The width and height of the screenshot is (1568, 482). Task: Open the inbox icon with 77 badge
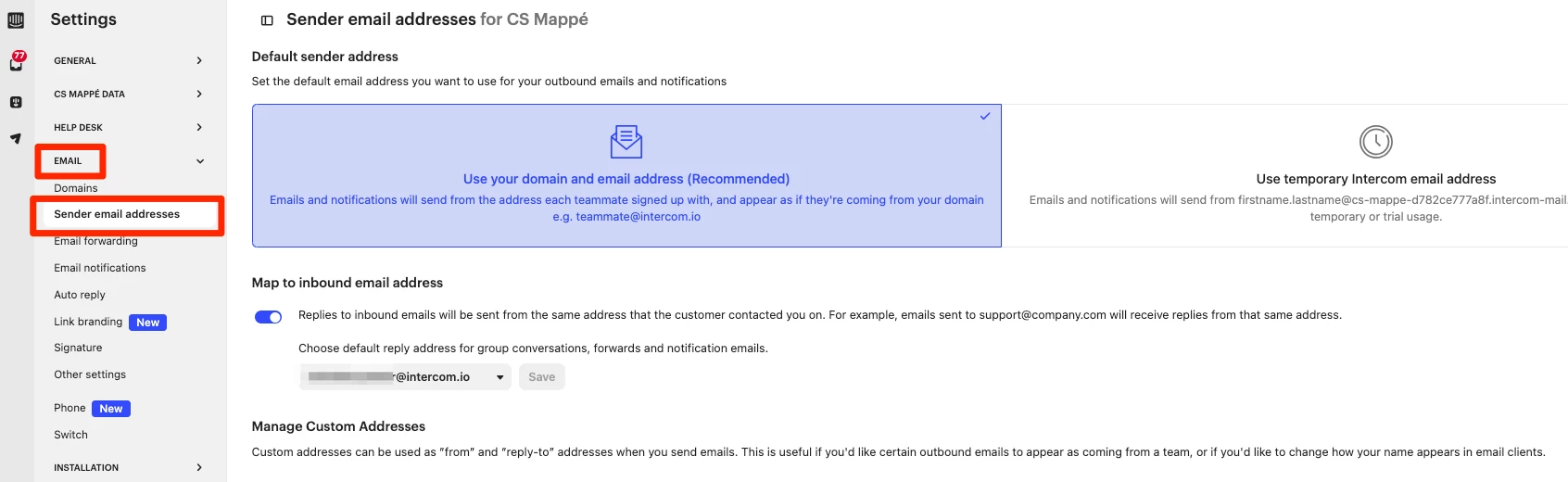17,62
